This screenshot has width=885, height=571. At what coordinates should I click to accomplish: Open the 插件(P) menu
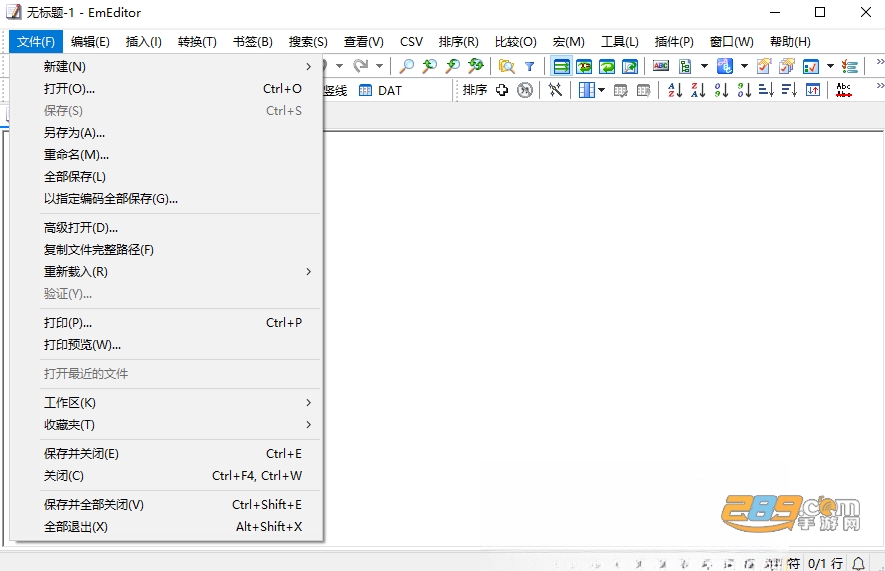coord(674,42)
